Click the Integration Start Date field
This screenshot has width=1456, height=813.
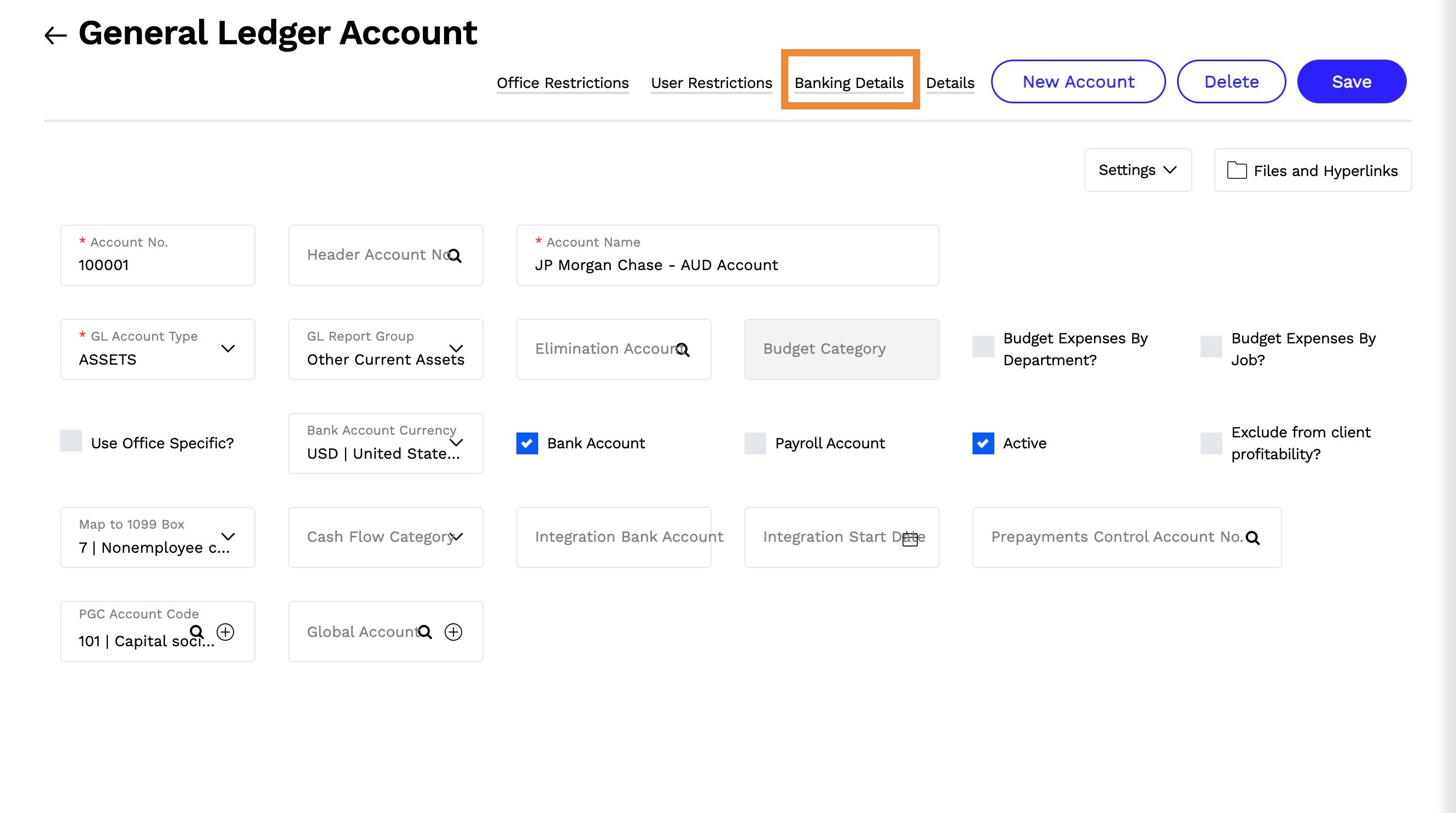click(842, 537)
